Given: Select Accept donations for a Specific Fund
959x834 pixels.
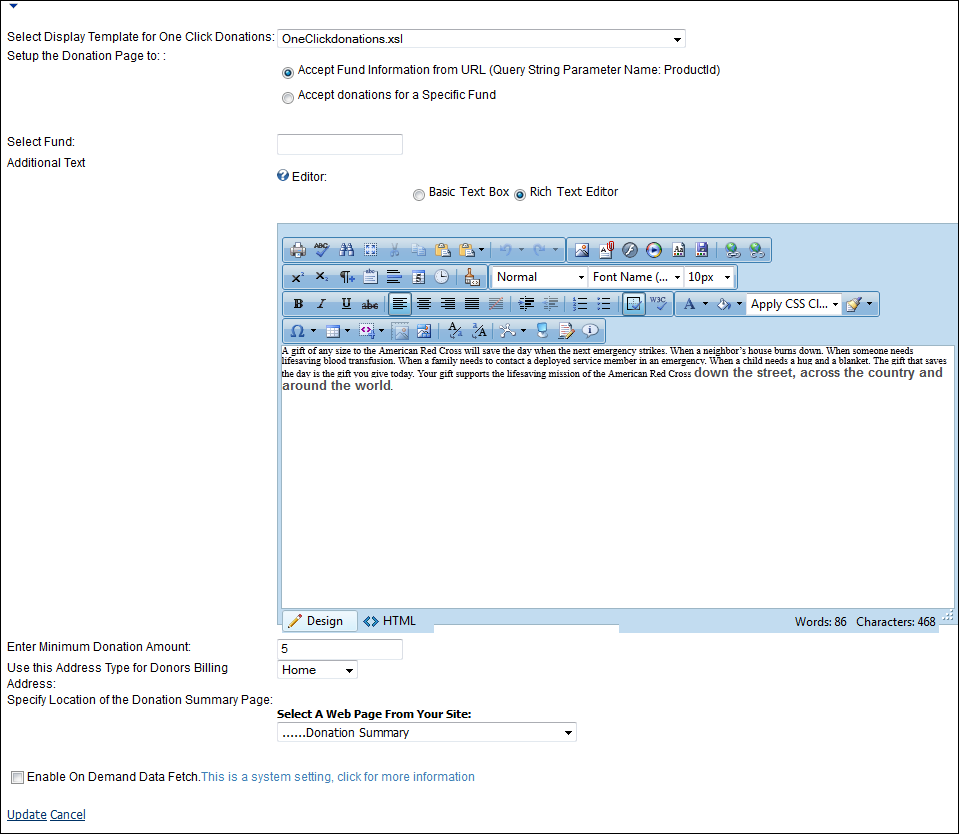Looking at the screenshot, I should pyautogui.click(x=288, y=97).
